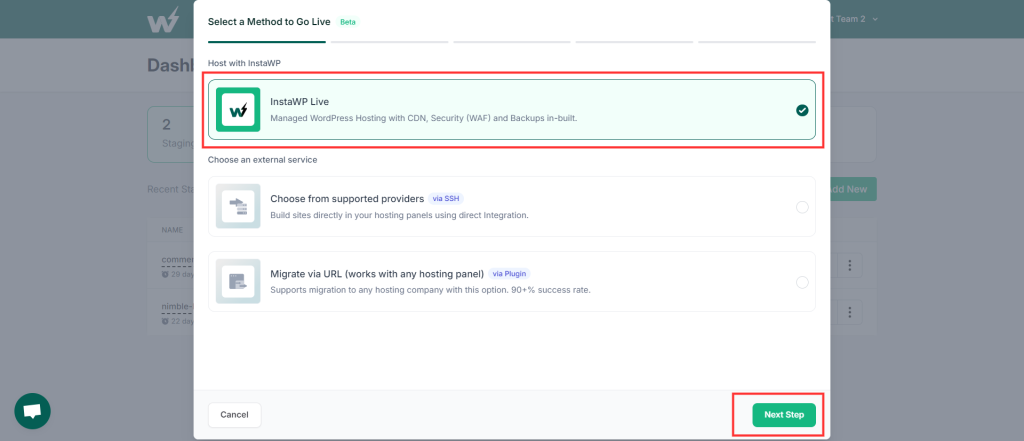Click the InstaWP Live logo icon
1024x441 pixels.
(238, 110)
